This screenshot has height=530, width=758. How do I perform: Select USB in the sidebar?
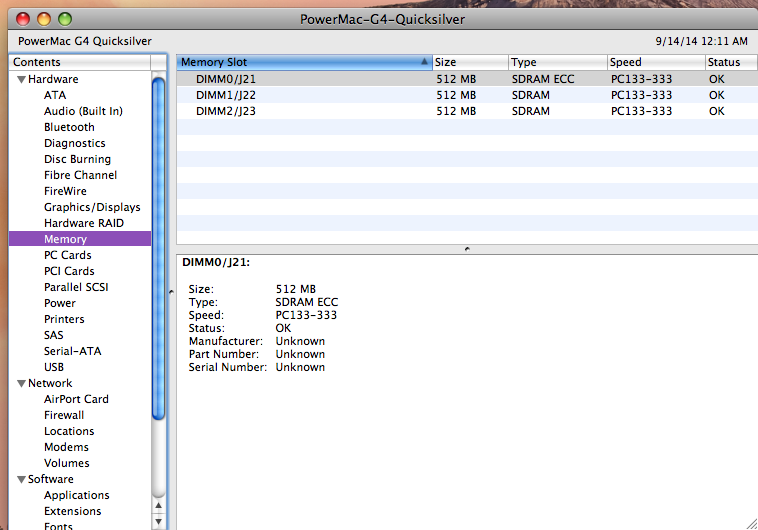(x=54, y=367)
